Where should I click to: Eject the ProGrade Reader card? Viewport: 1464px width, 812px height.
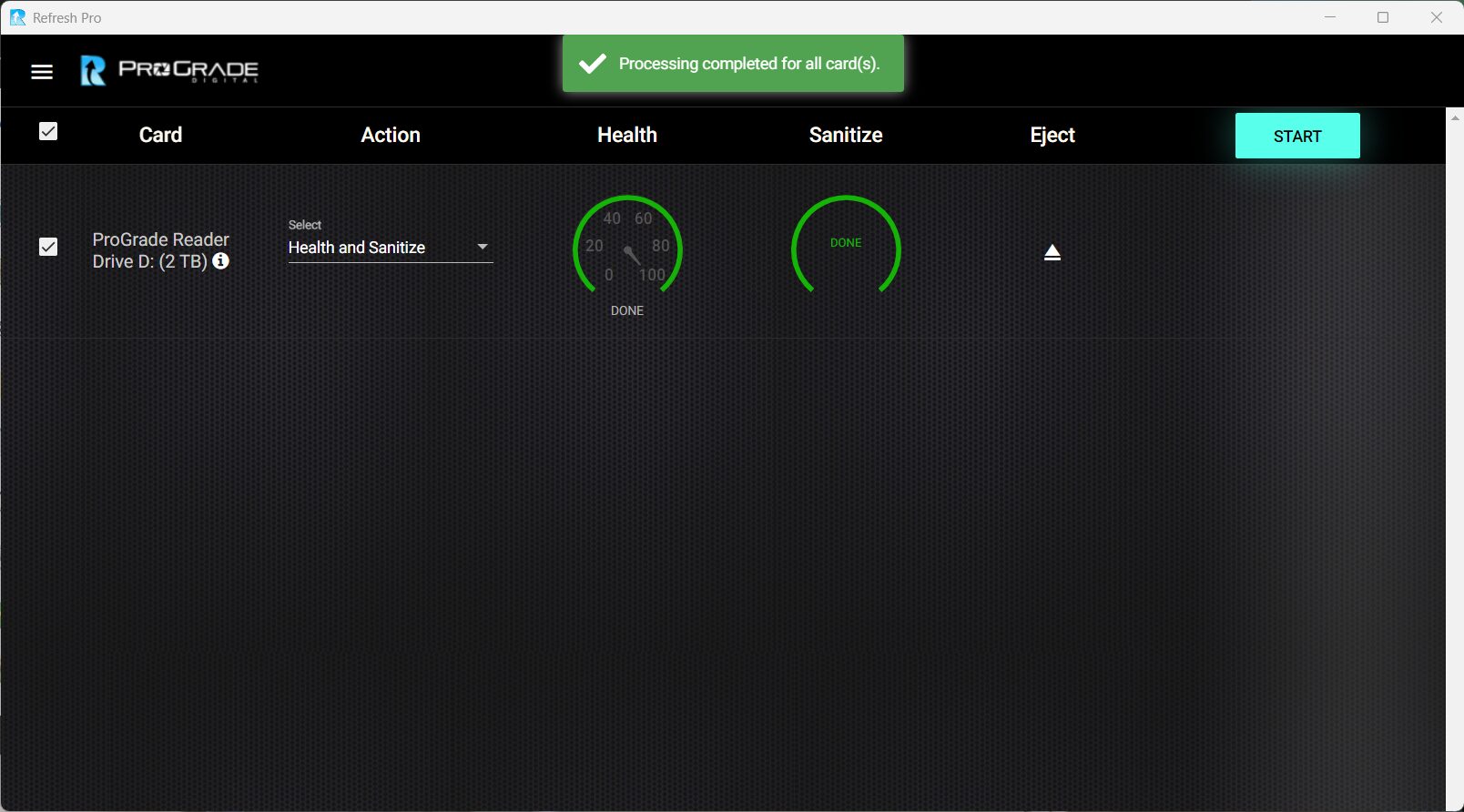click(x=1052, y=252)
